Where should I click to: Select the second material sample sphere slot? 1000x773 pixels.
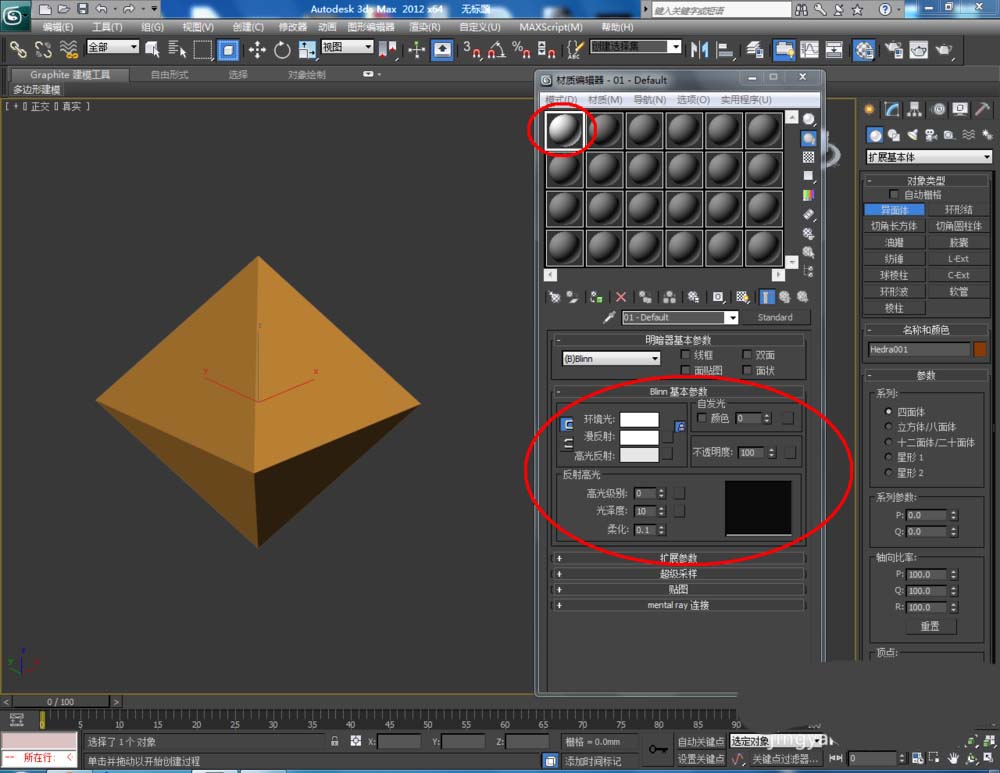[x=605, y=130]
